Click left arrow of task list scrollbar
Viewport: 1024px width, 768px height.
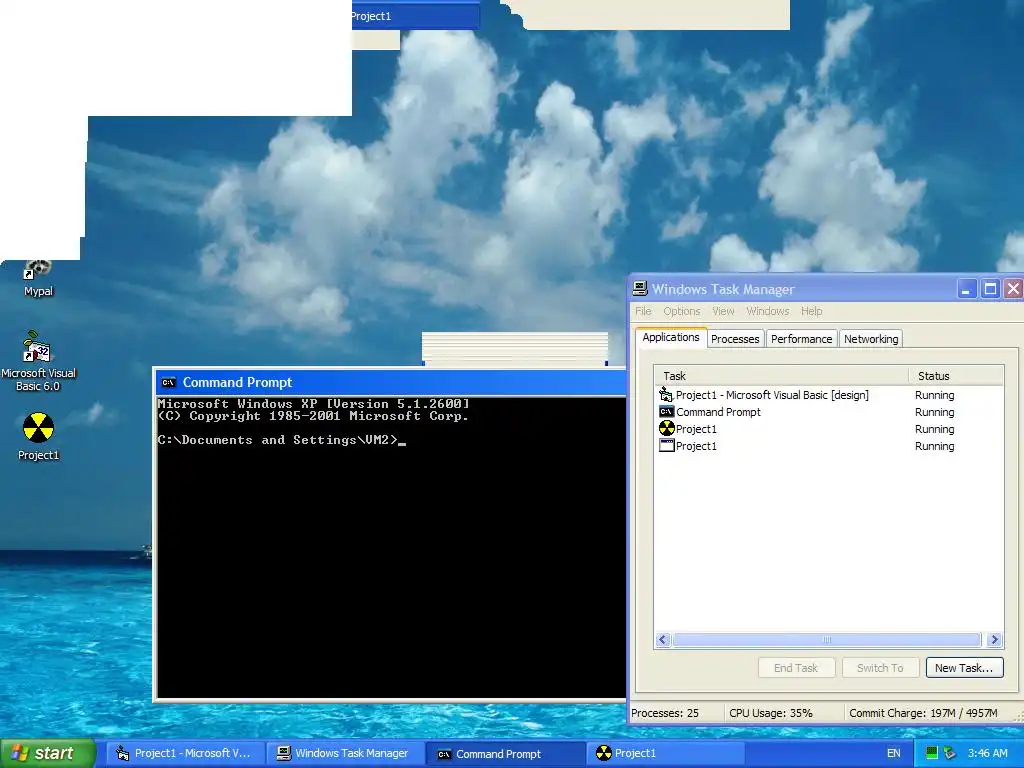[663, 639]
